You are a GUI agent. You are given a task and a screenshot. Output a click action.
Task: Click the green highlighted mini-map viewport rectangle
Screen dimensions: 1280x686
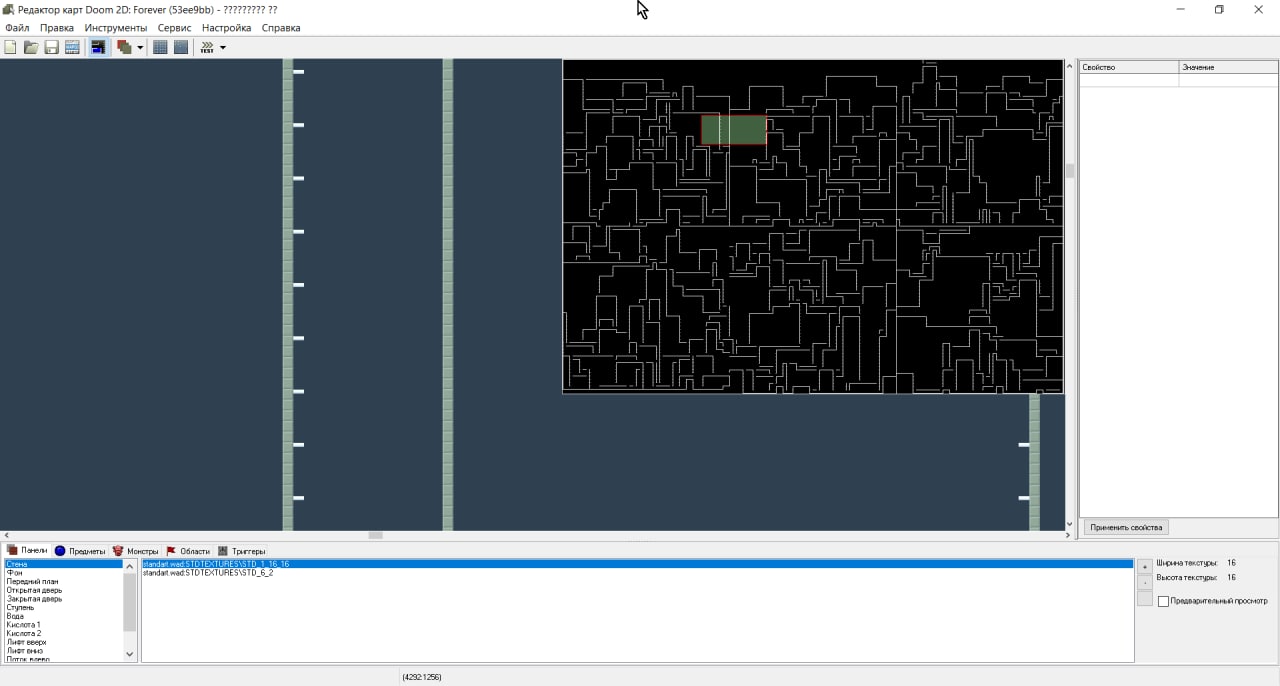coord(734,130)
